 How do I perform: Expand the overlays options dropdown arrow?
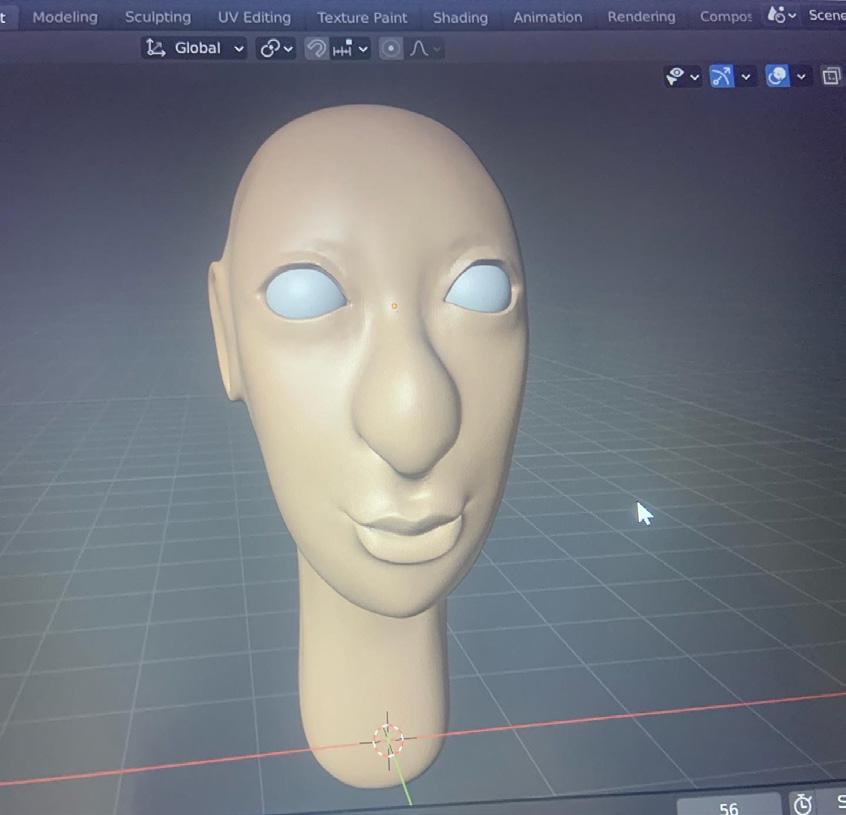point(801,77)
